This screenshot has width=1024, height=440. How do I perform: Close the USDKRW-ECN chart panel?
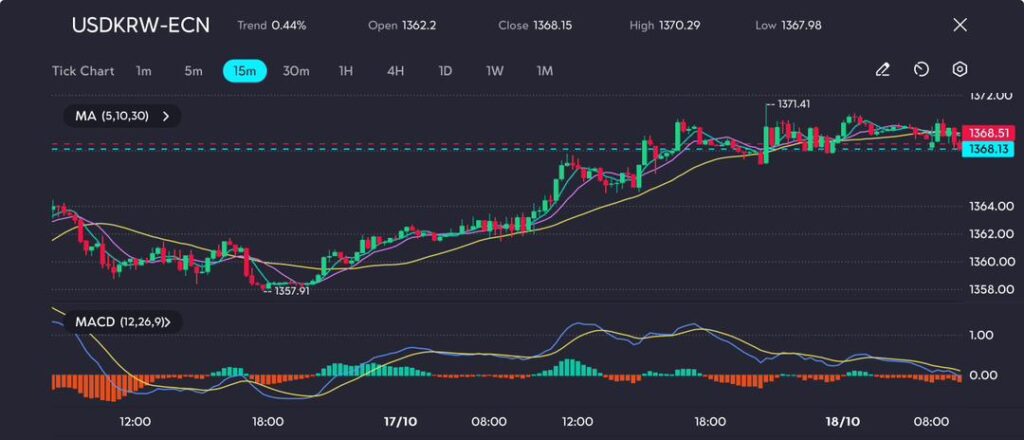(960, 25)
